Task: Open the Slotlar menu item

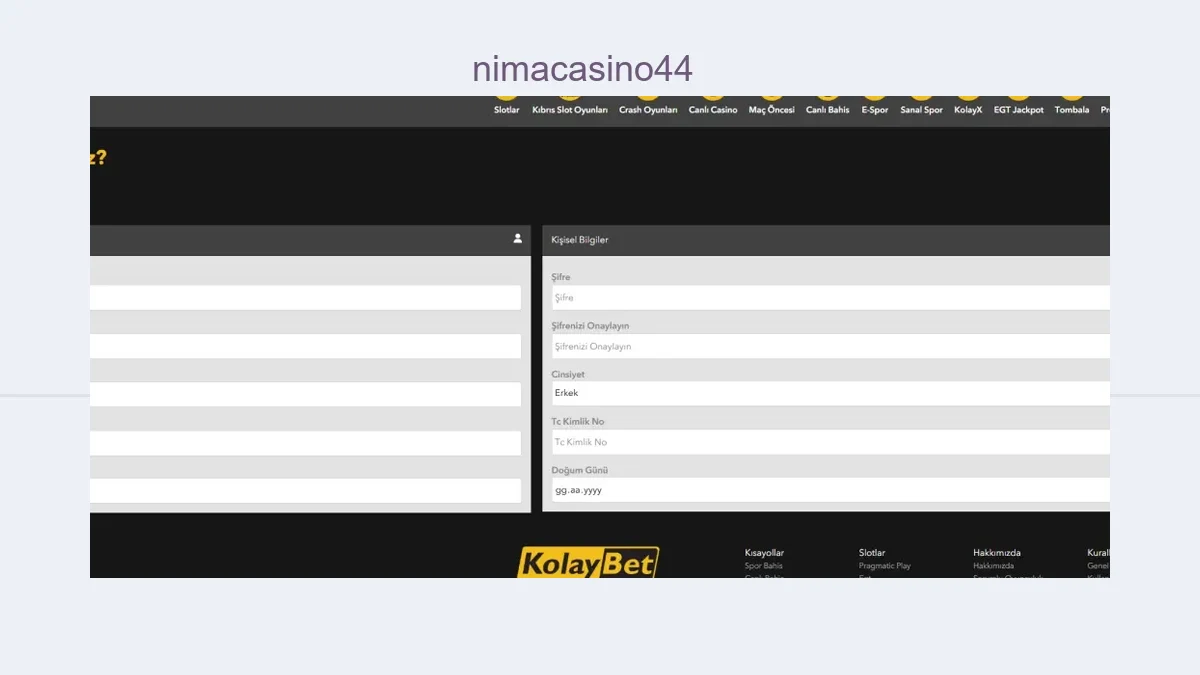Action: [507, 109]
